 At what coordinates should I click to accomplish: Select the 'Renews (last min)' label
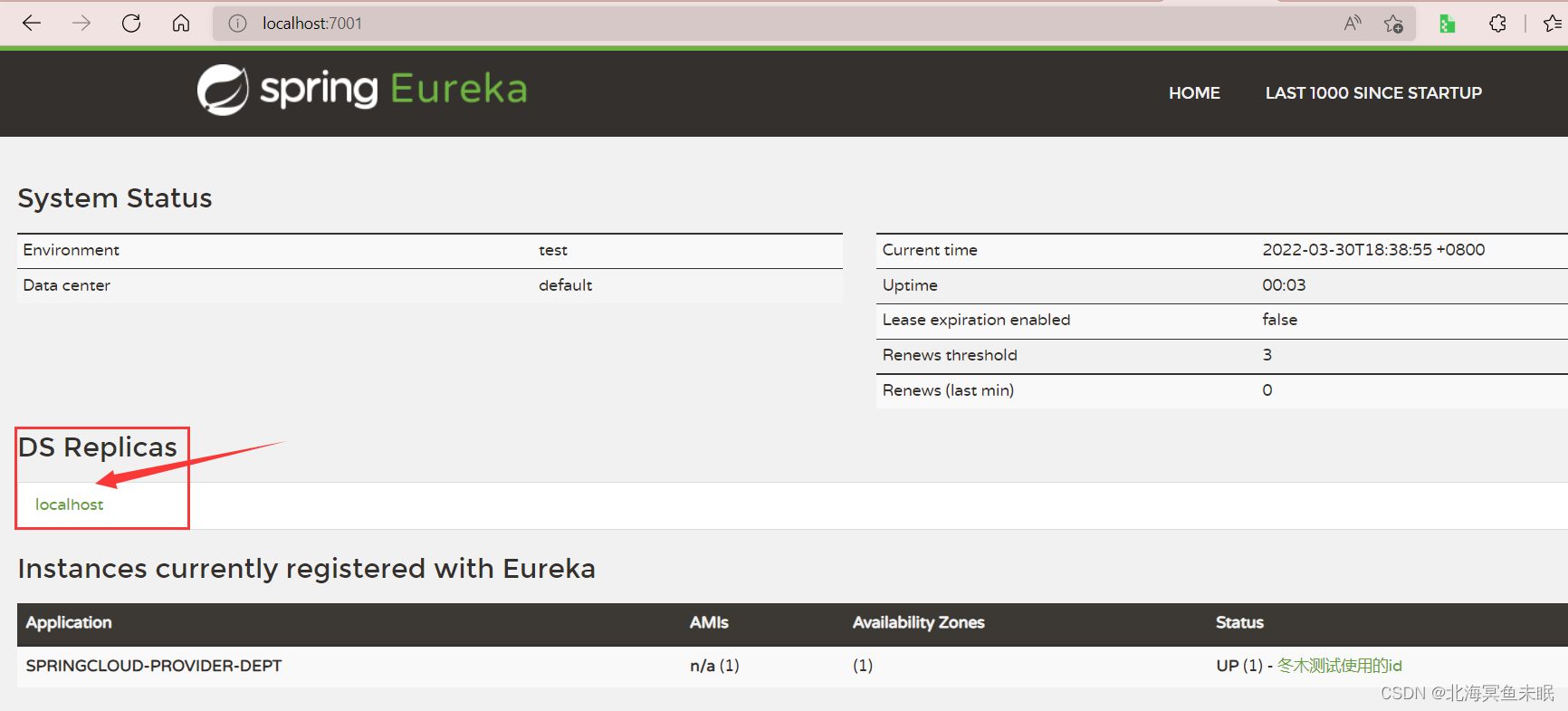click(x=948, y=390)
